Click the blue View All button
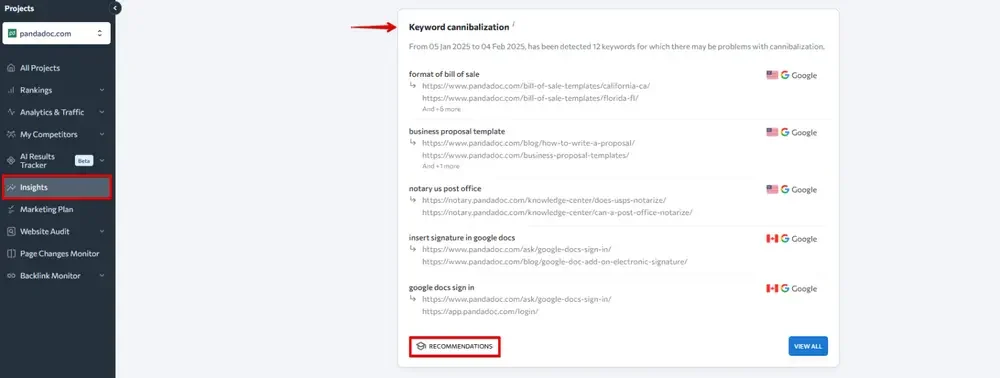 click(808, 346)
